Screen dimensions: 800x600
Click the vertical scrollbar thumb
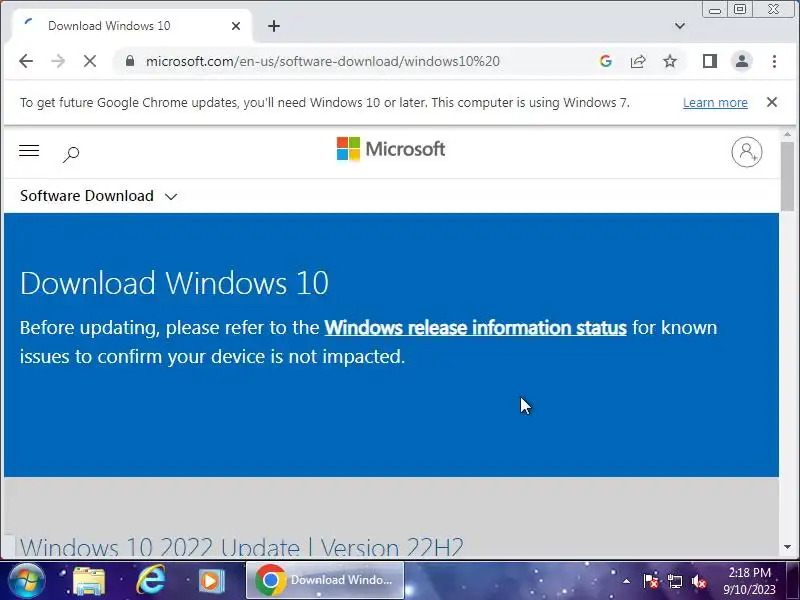coord(787,176)
